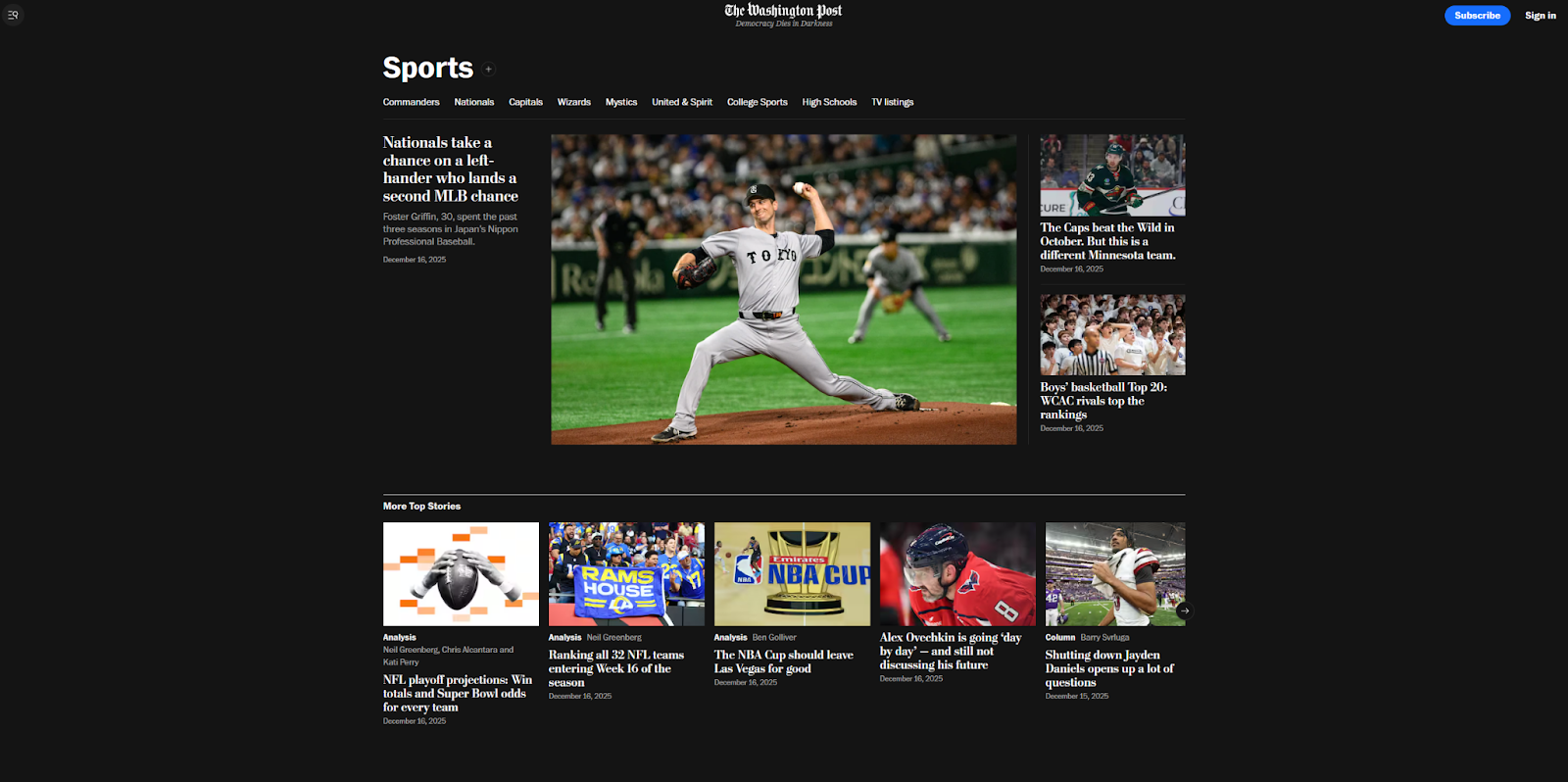Advance More Top Stories carousel arrow
Image resolution: width=1568 pixels, height=782 pixels.
(1184, 611)
